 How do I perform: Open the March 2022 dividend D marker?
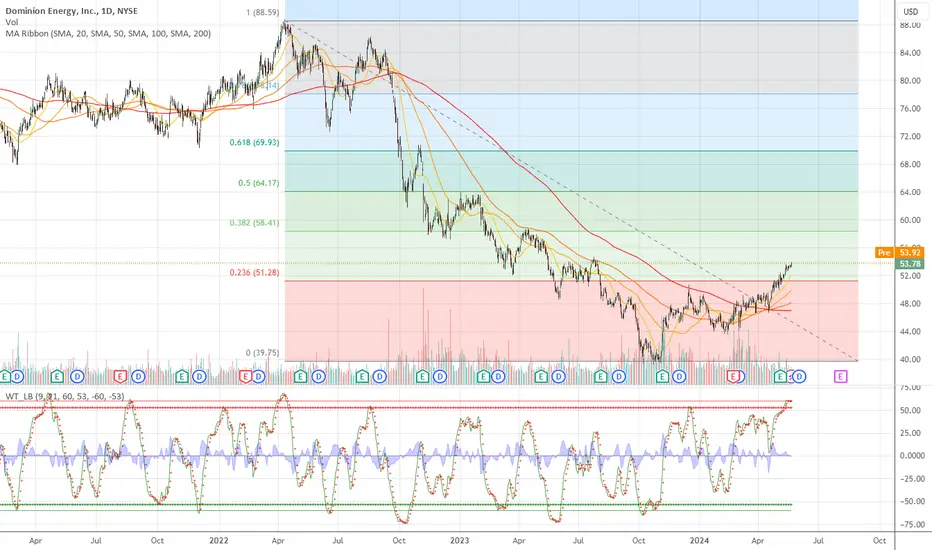click(x=259, y=376)
